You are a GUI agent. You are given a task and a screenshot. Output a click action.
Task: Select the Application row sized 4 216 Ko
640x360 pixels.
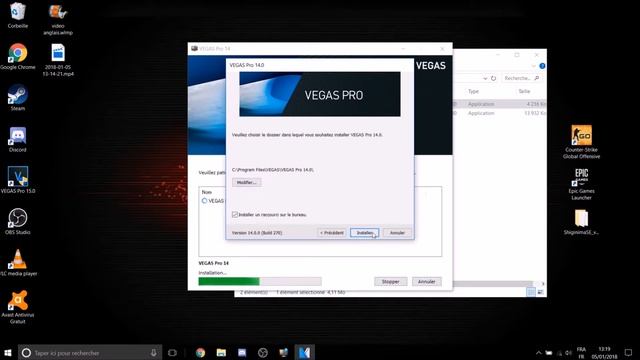coord(500,104)
